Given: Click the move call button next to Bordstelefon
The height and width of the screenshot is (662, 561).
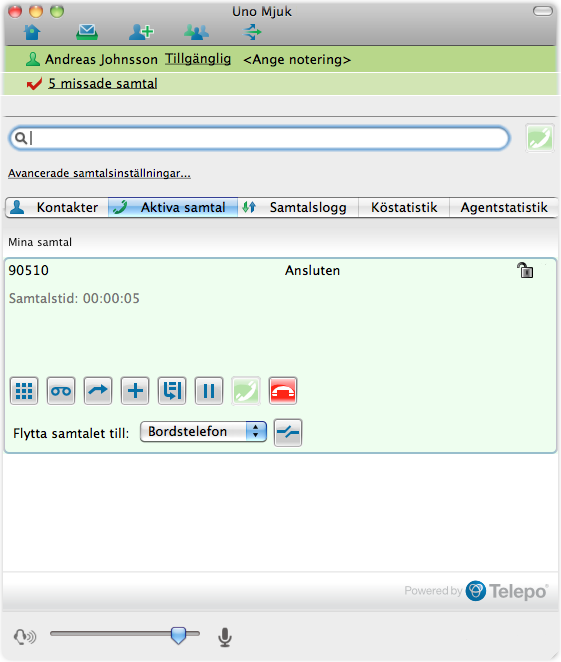Looking at the screenshot, I should [288, 432].
